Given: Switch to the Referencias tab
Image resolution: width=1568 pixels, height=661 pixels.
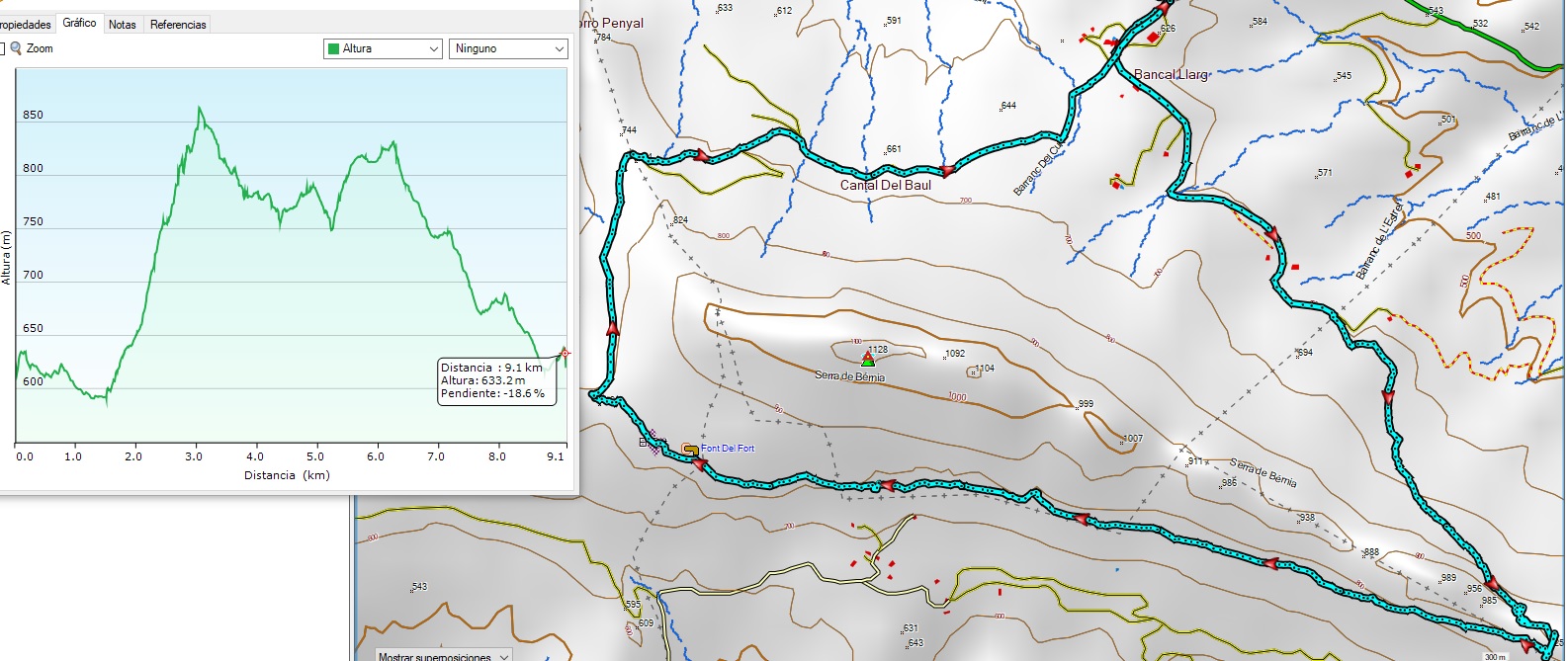Looking at the screenshot, I should (x=178, y=25).
